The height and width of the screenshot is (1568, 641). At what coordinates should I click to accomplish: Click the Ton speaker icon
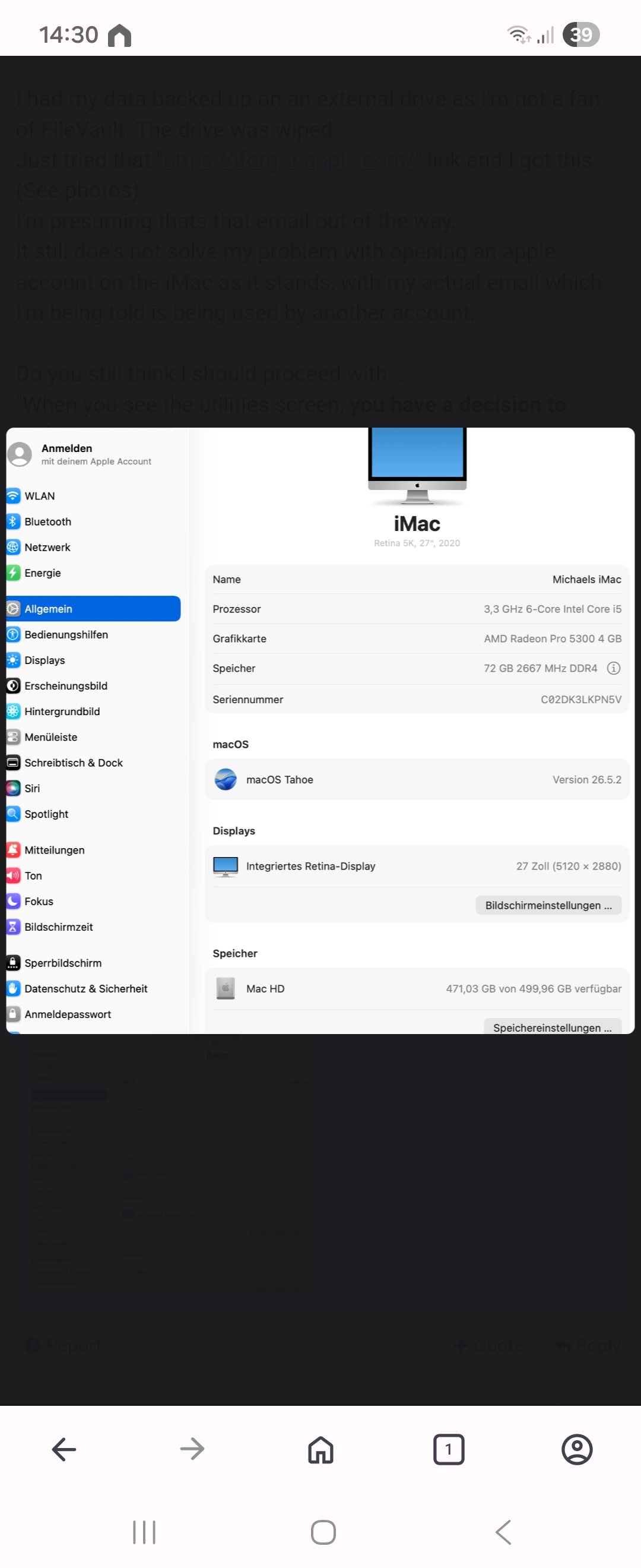[13, 875]
